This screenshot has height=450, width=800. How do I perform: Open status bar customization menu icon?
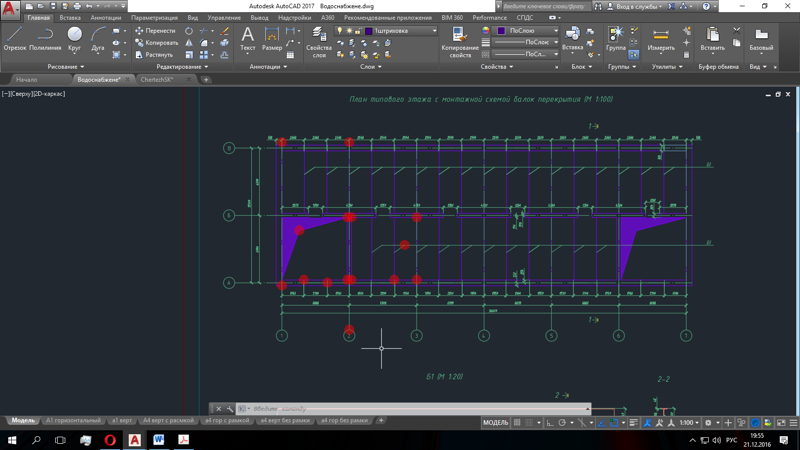point(793,422)
